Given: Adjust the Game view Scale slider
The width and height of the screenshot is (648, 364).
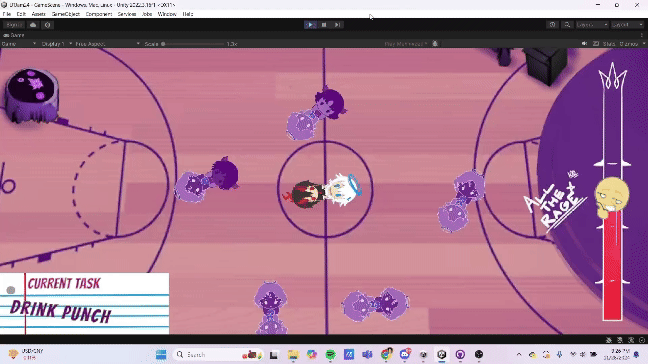Looking at the screenshot, I should tap(193, 44).
